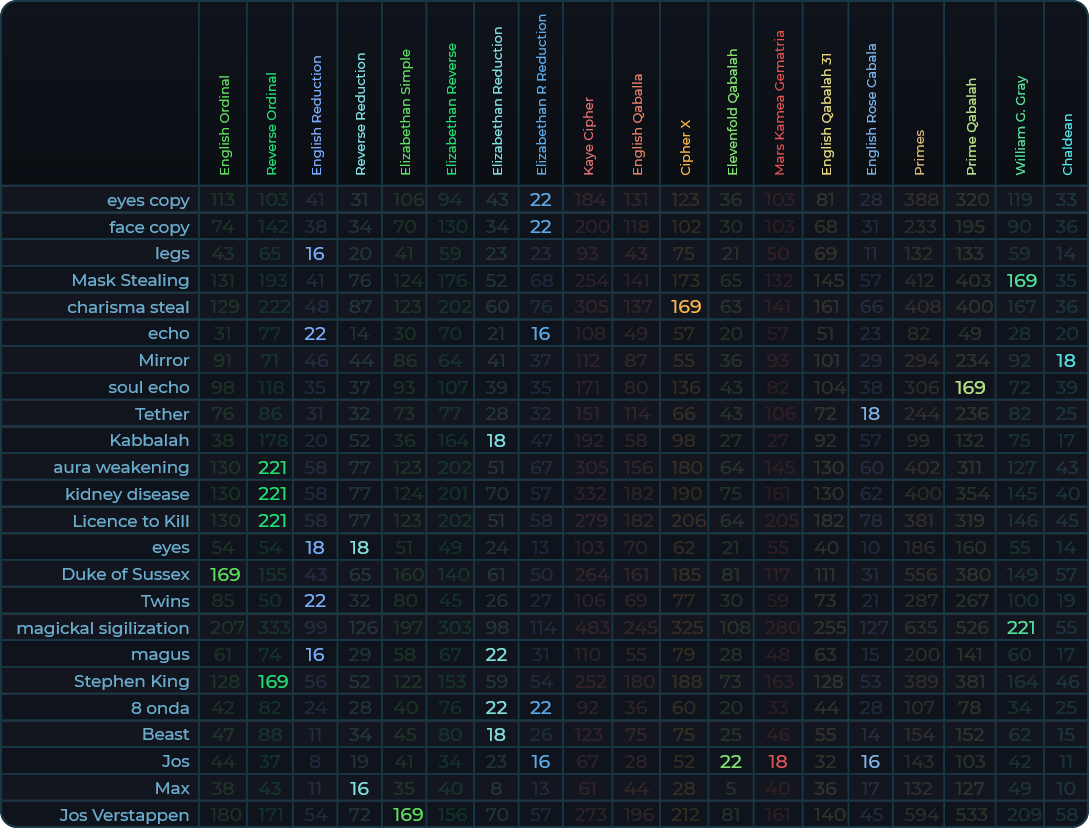Select the 'magickal sigilization' row label
The height and width of the screenshot is (828, 1089).
pos(103,628)
